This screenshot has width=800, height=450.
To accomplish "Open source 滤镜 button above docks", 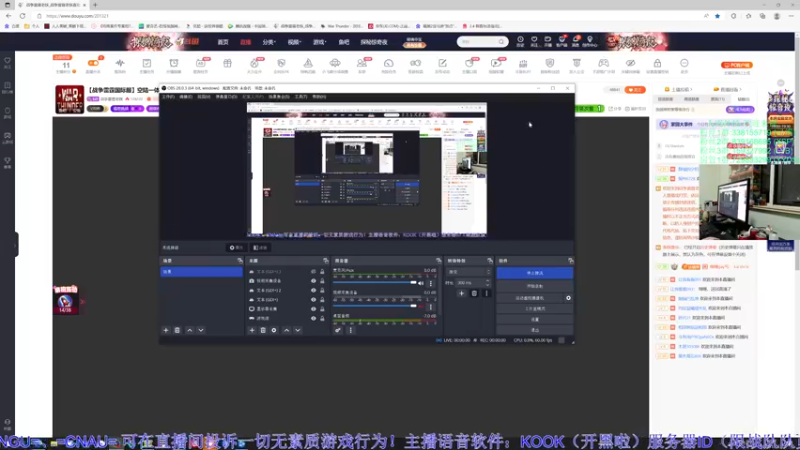I will (x=260, y=247).
